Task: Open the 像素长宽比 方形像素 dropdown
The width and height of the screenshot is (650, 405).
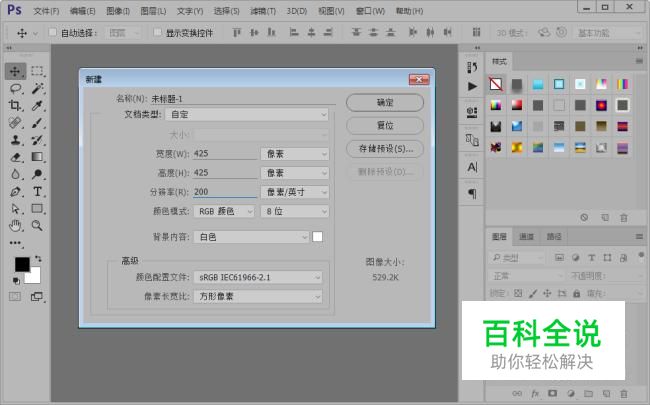Action: 258,296
